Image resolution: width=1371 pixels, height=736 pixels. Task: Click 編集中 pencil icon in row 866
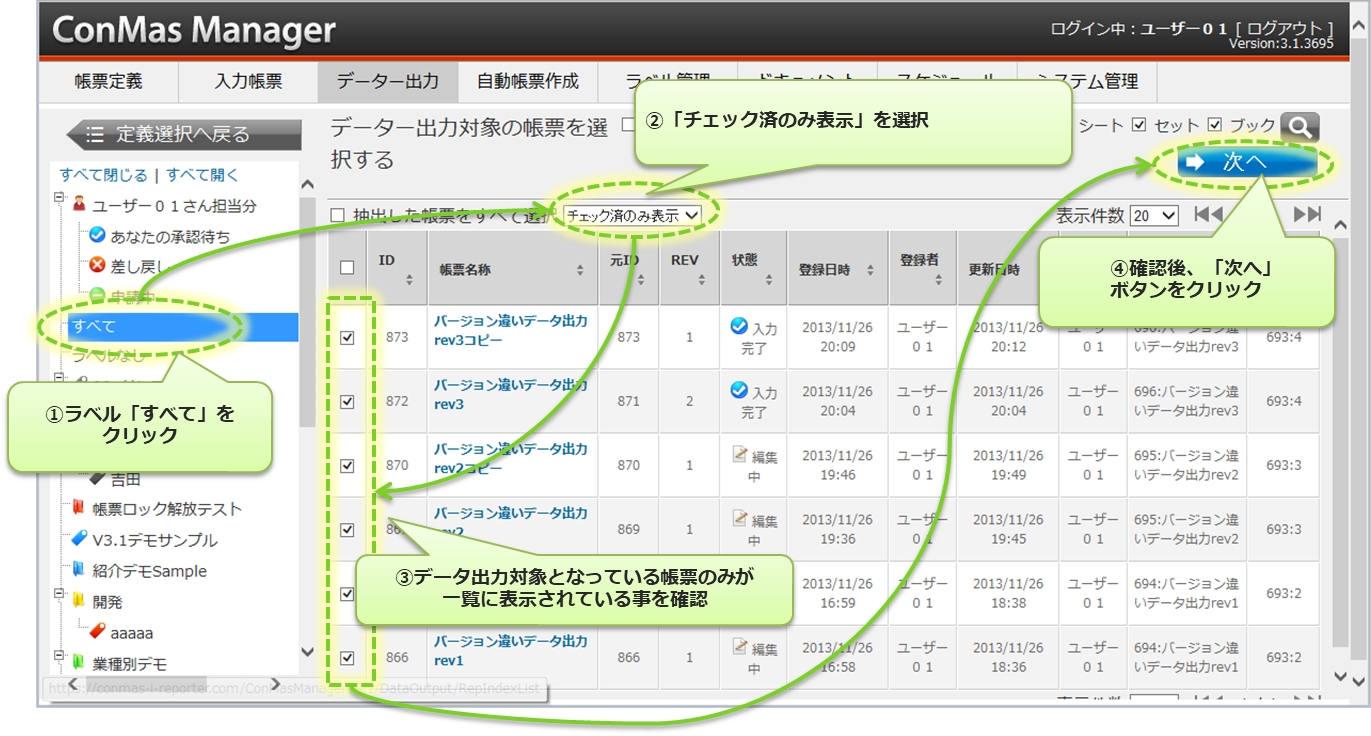(x=740, y=647)
